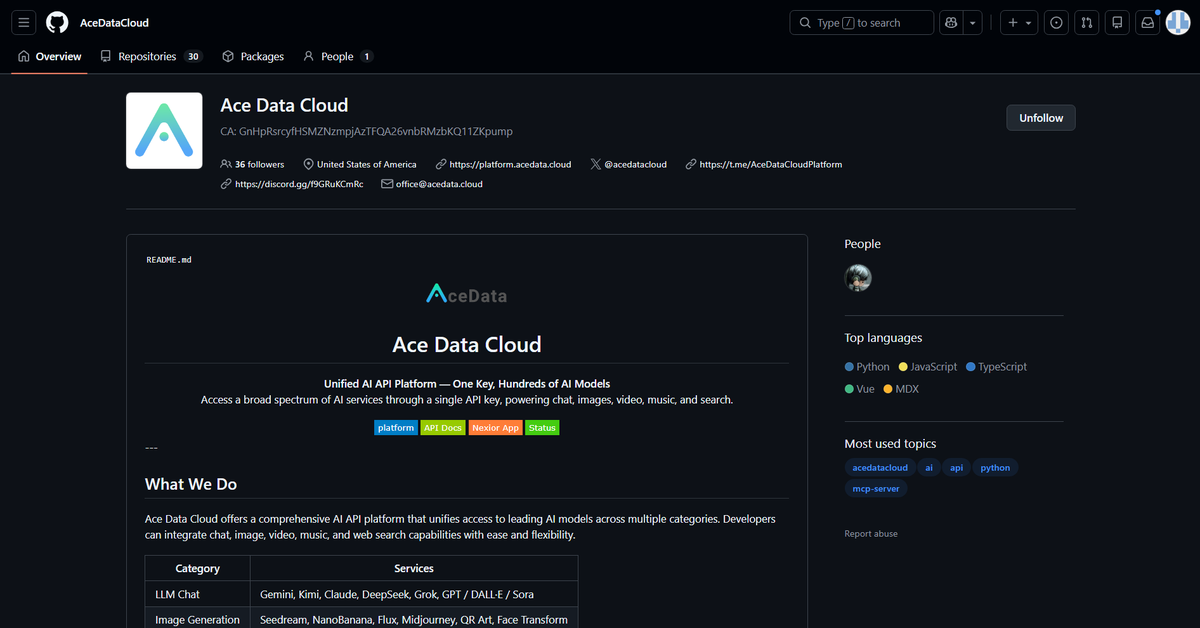Click the What We Do heading
The height and width of the screenshot is (628, 1200).
click(191, 484)
